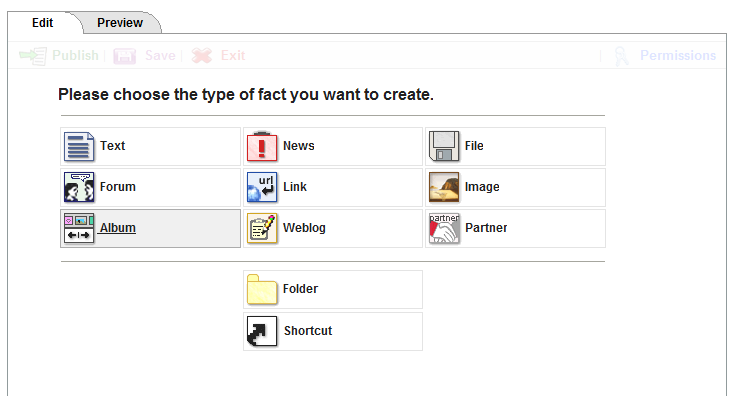Choose the Text fact type
The height and width of the screenshot is (396, 754).
tap(150, 147)
